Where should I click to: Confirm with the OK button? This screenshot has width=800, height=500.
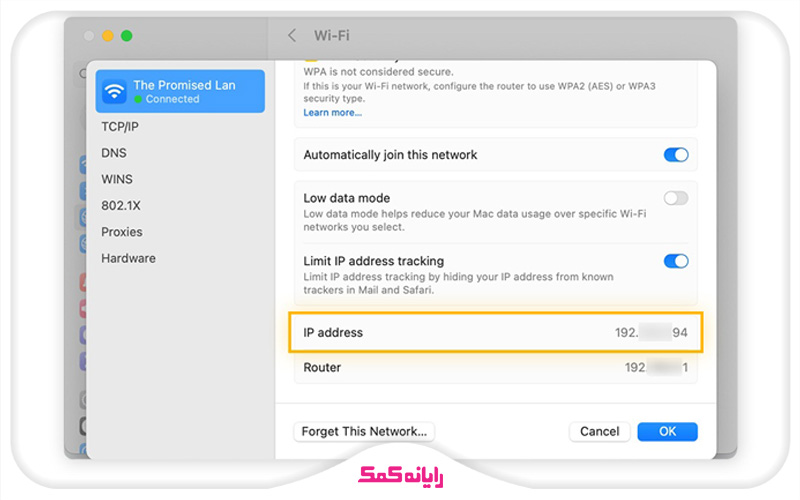click(667, 431)
